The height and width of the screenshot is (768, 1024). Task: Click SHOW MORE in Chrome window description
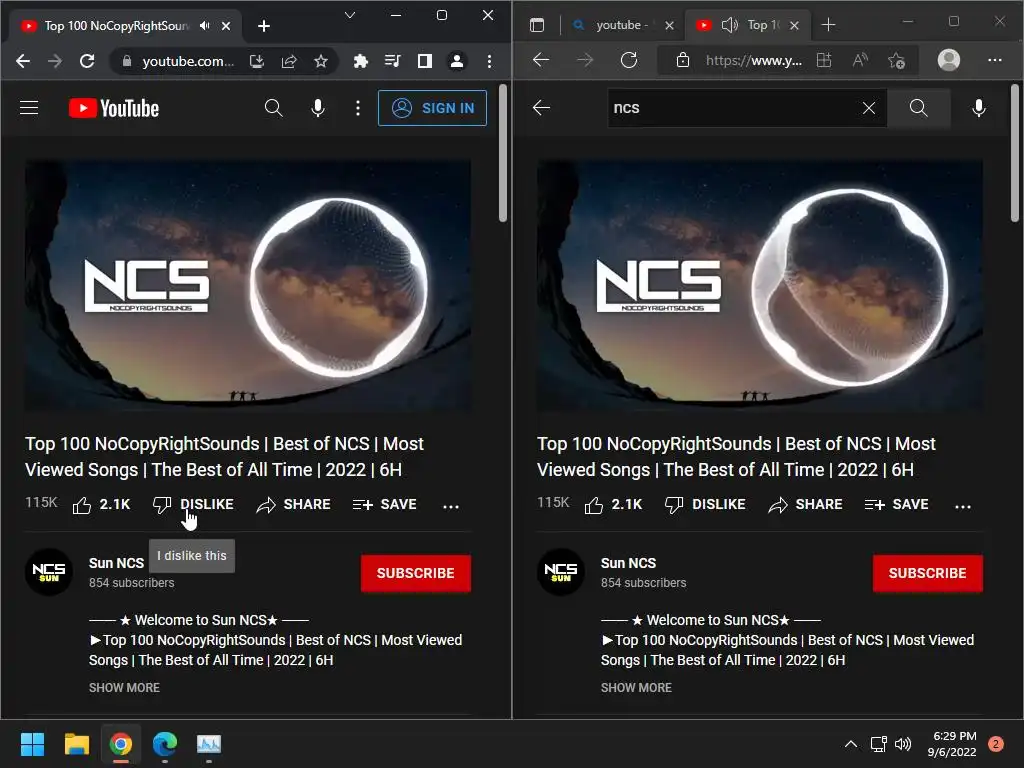pos(124,688)
